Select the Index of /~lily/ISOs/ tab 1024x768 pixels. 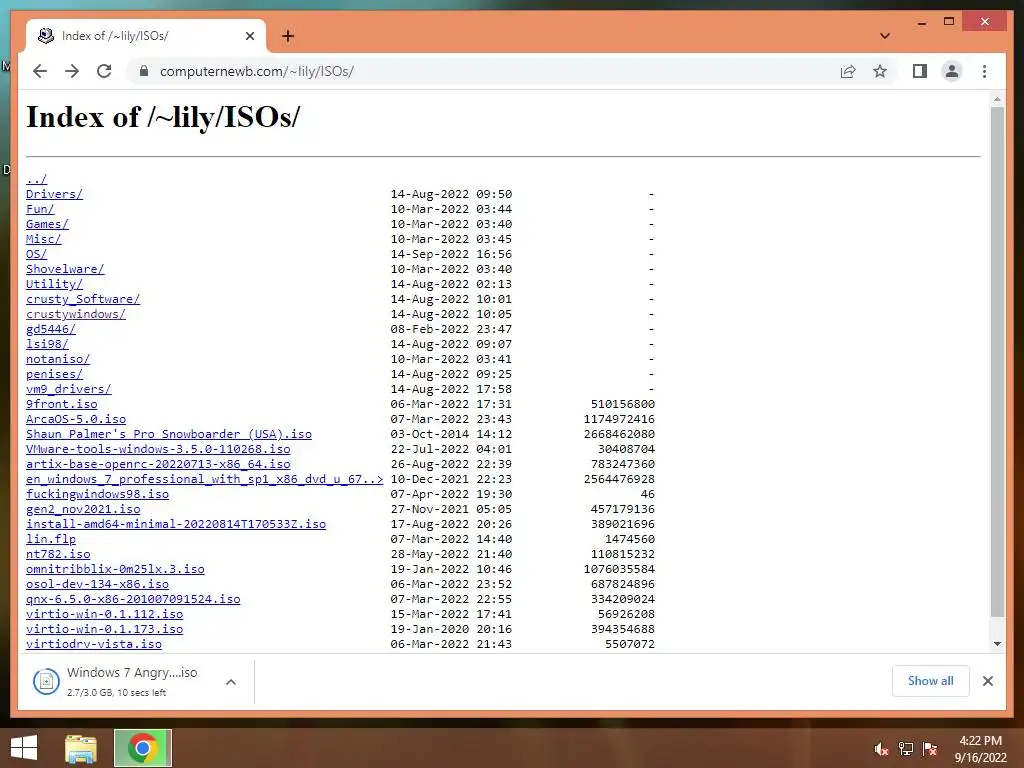146,36
